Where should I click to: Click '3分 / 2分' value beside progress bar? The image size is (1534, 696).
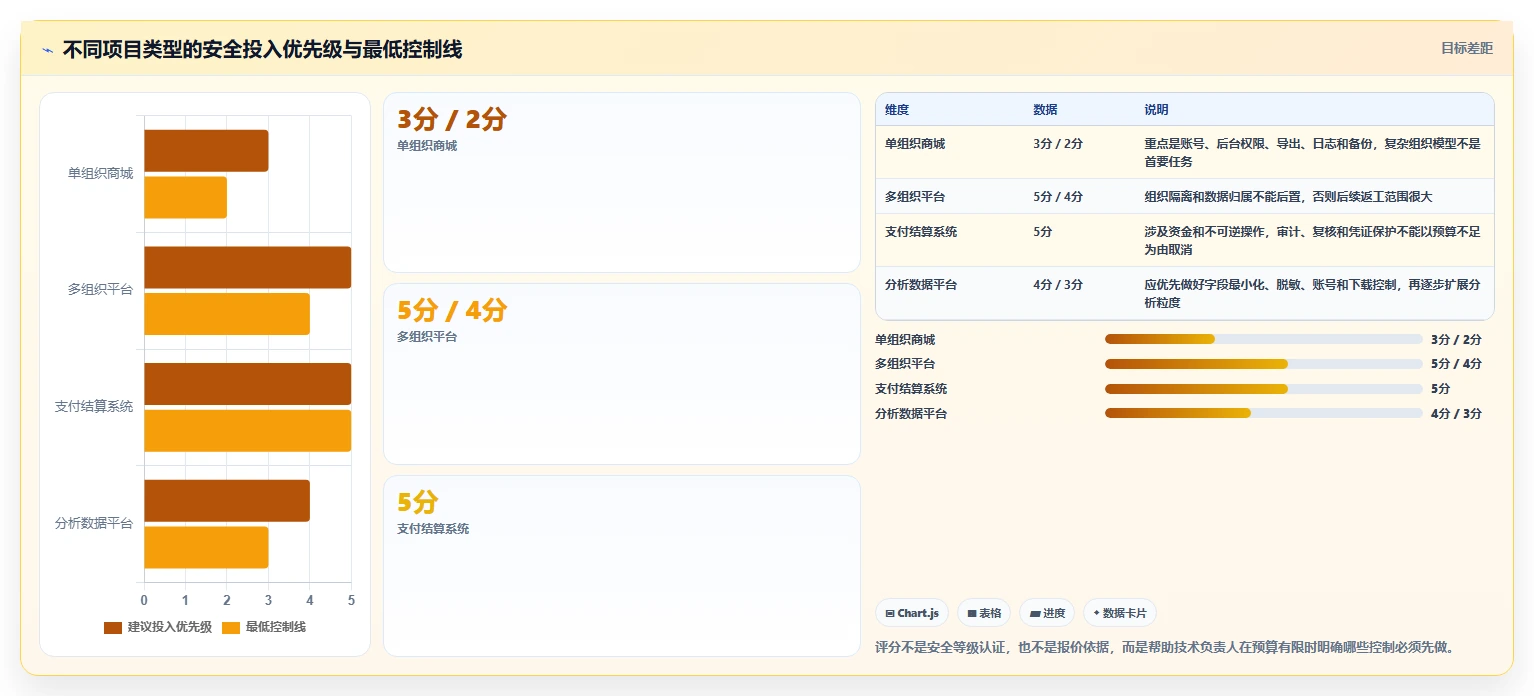(1456, 340)
